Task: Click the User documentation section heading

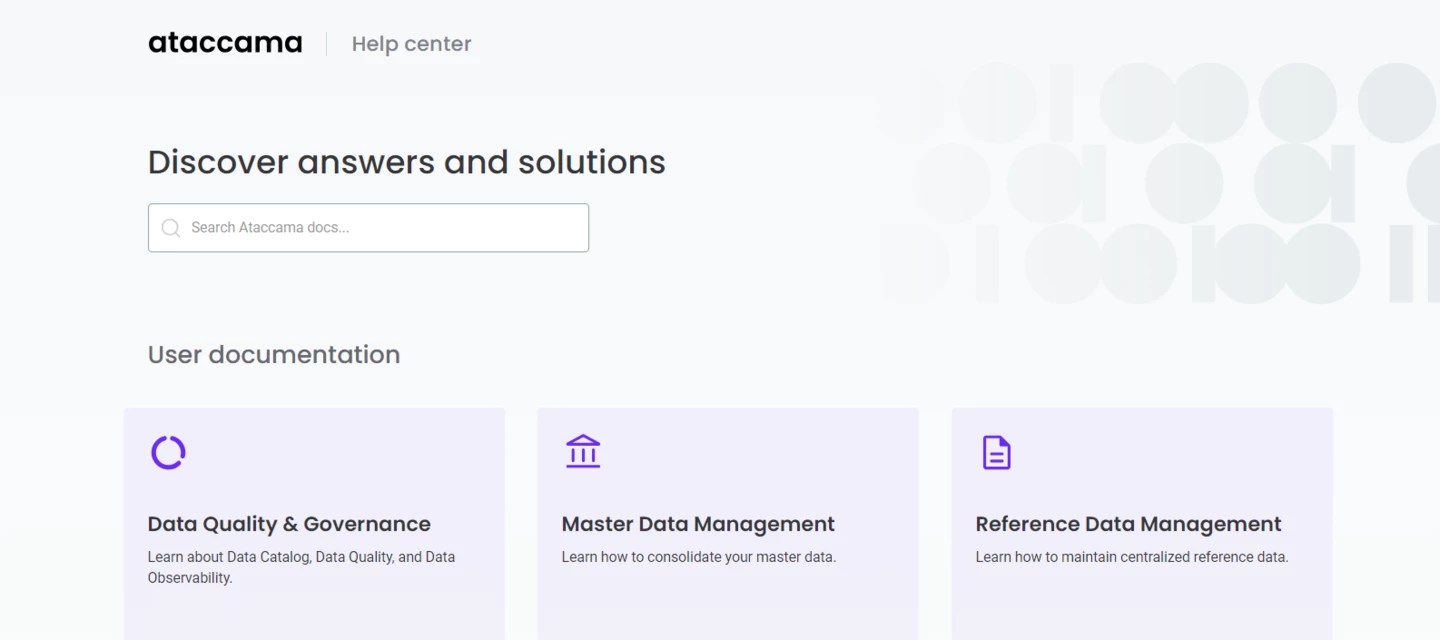Action: pyautogui.click(x=274, y=354)
